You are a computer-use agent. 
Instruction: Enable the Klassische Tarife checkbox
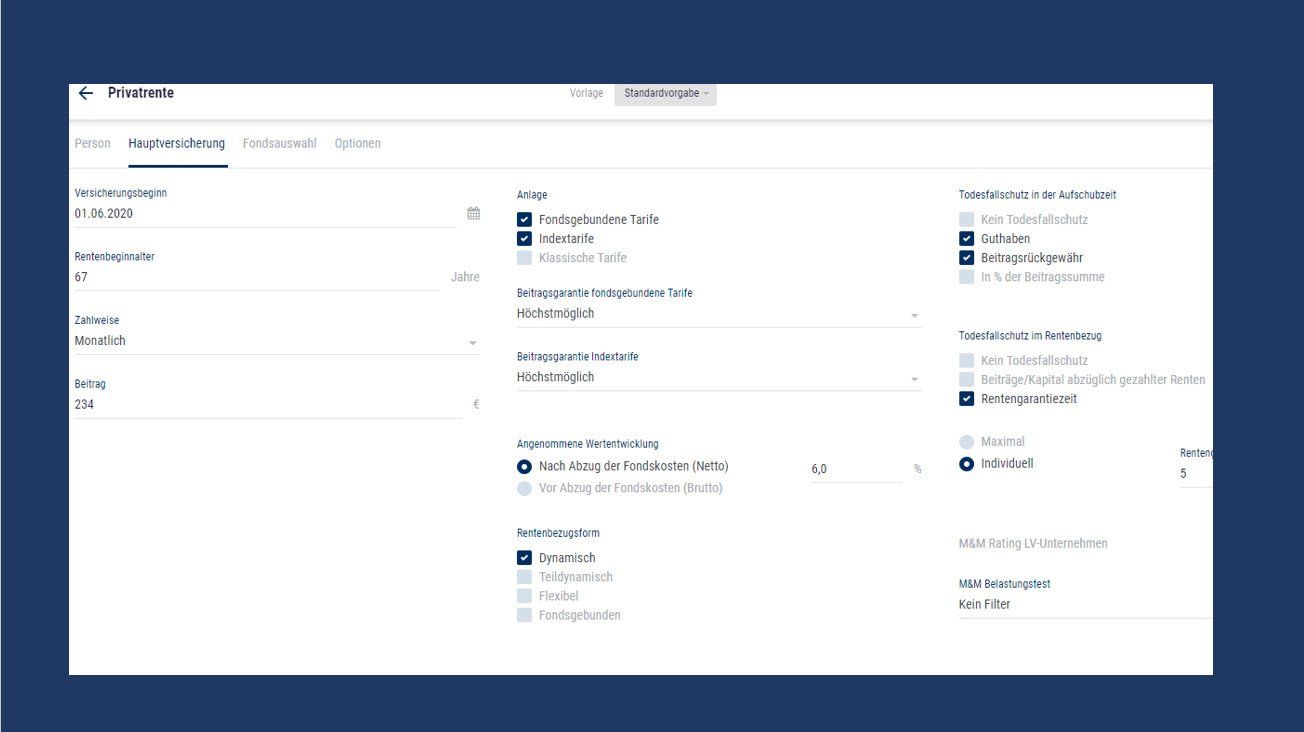pos(525,258)
